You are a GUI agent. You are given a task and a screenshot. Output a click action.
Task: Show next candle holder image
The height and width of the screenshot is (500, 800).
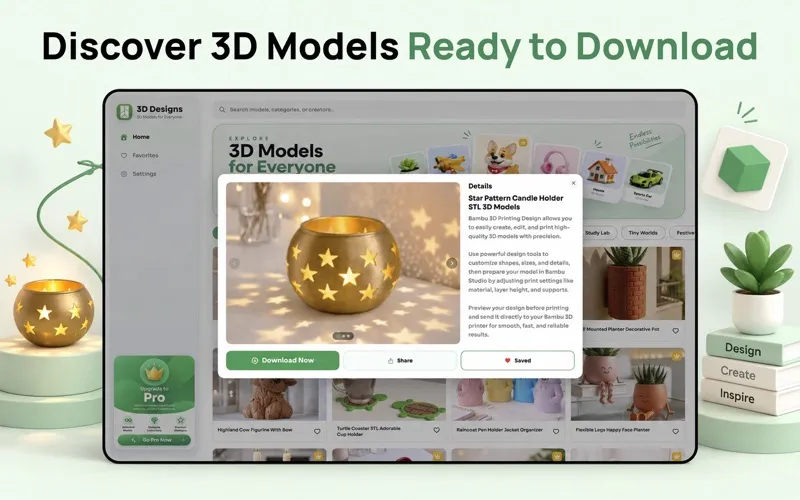[x=452, y=263]
